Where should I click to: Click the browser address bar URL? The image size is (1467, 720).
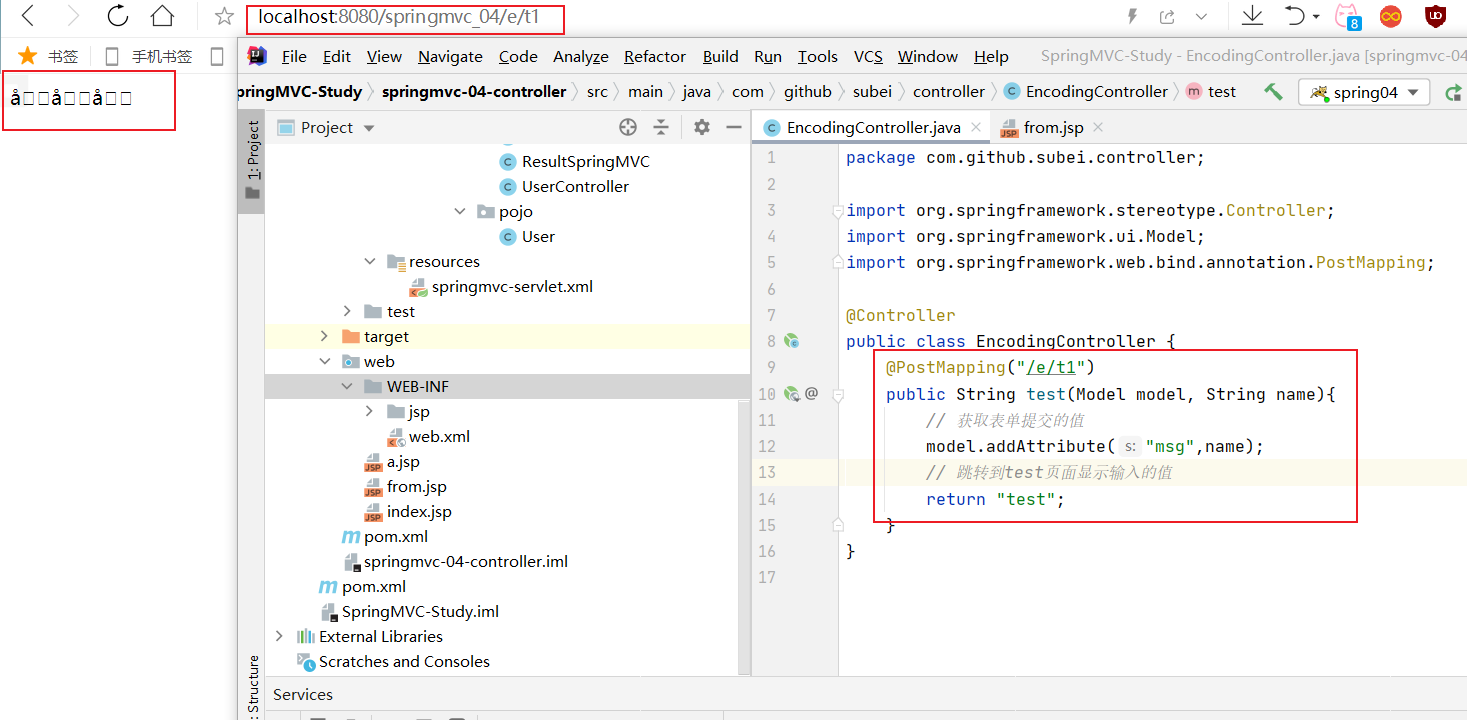pyautogui.click(x=398, y=17)
